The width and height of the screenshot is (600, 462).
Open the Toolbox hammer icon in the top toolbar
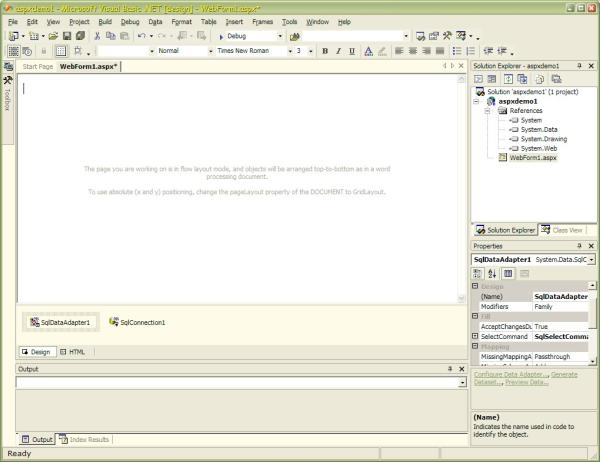pos(447,36)
